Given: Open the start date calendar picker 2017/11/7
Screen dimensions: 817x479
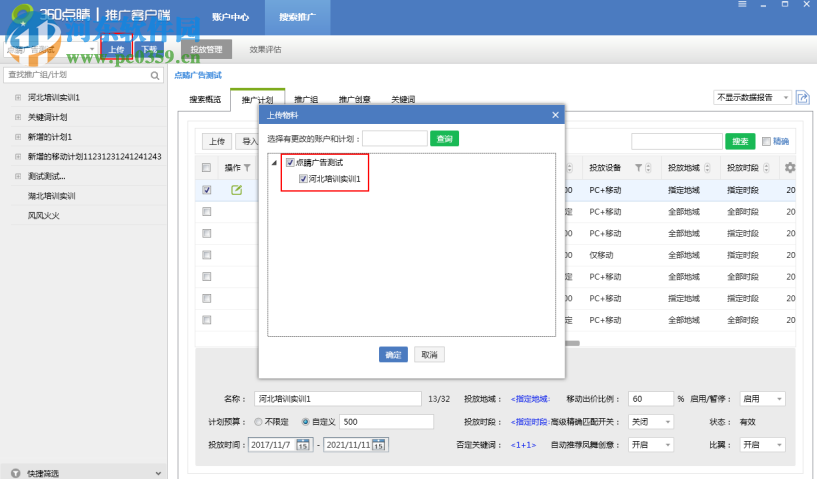Looking at the screenshot, I should tap(302, 445).
